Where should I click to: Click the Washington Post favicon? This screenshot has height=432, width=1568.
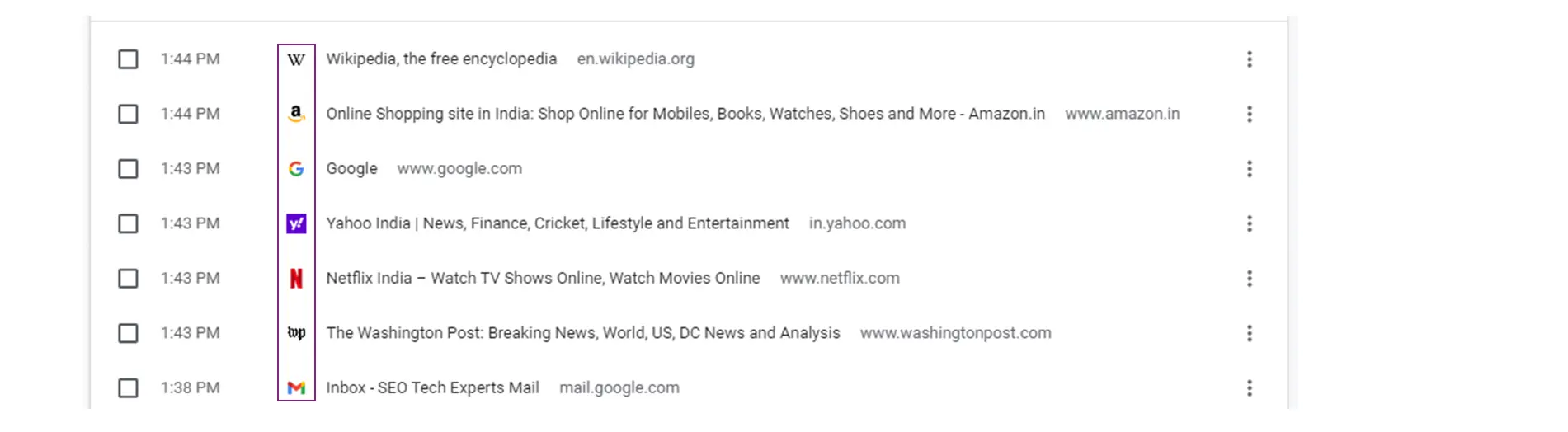coord(296,333)
